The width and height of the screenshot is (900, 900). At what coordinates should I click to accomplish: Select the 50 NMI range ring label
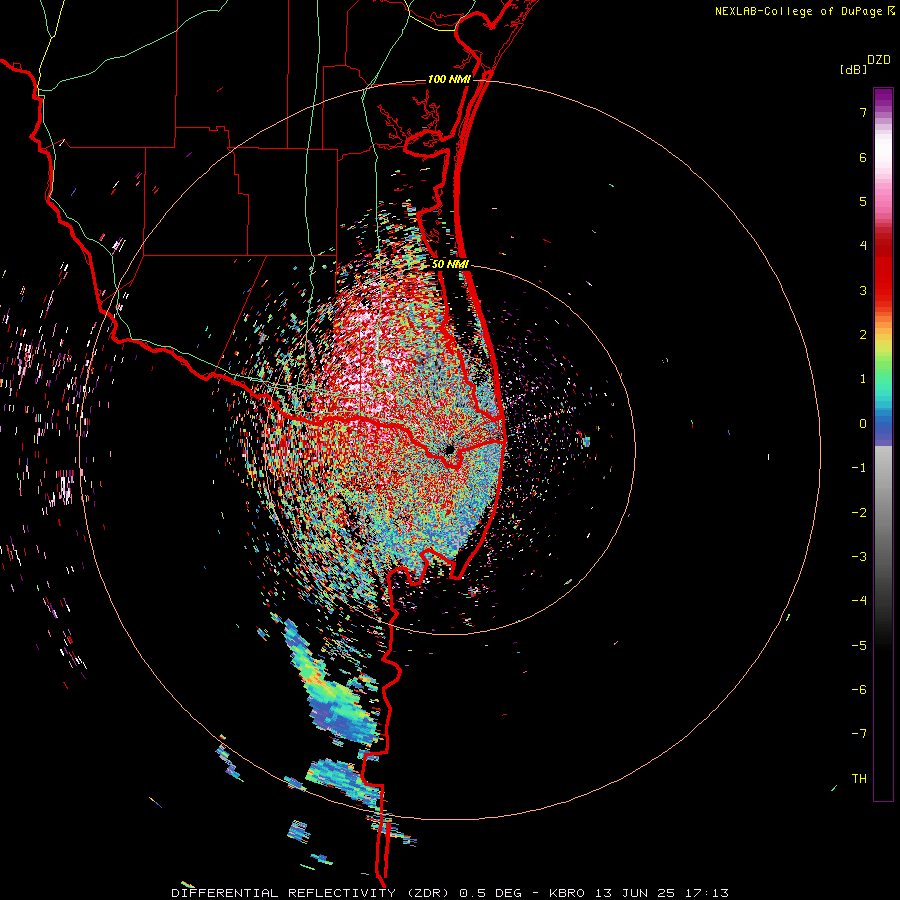pyautogui.click(x=450, y=265)
